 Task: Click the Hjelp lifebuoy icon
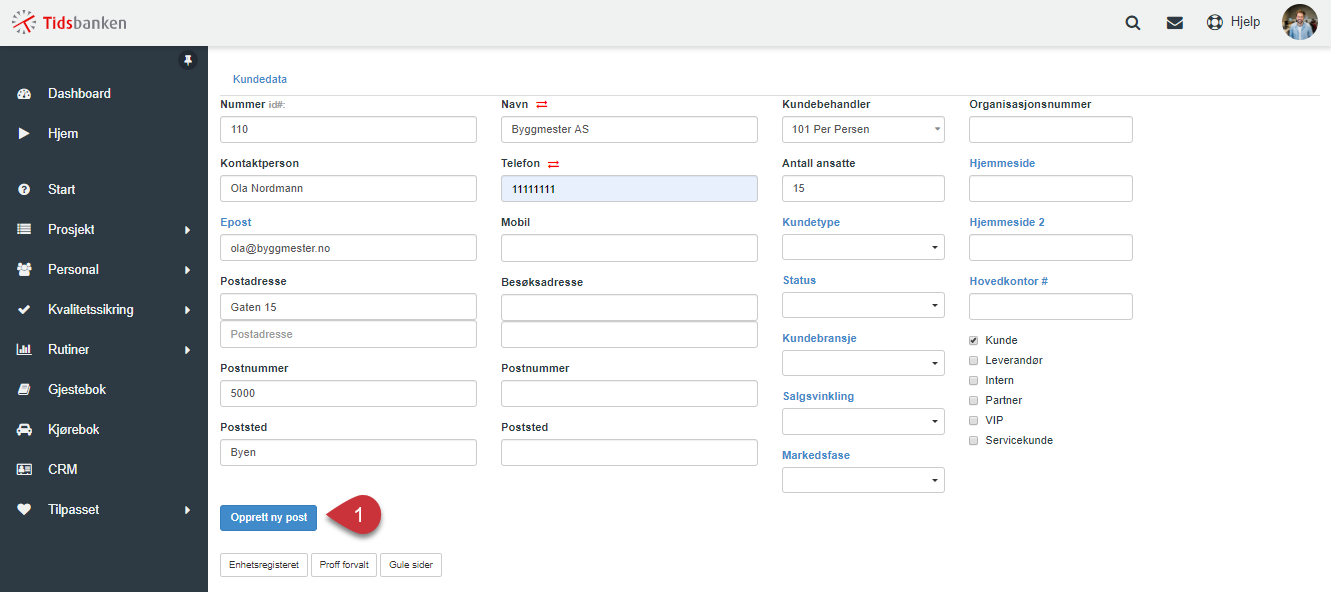click(1215, 22)
